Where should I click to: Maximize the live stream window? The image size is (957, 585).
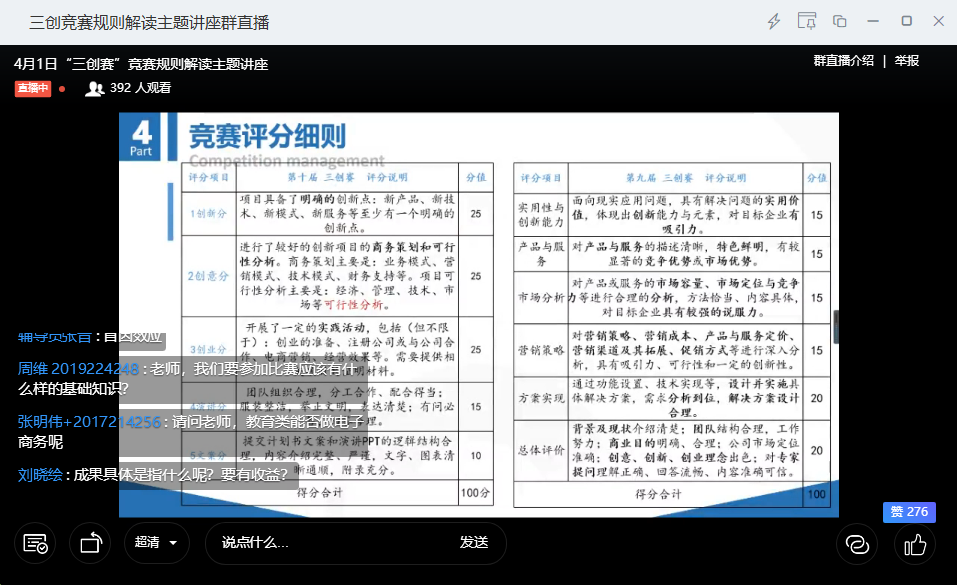906,21
